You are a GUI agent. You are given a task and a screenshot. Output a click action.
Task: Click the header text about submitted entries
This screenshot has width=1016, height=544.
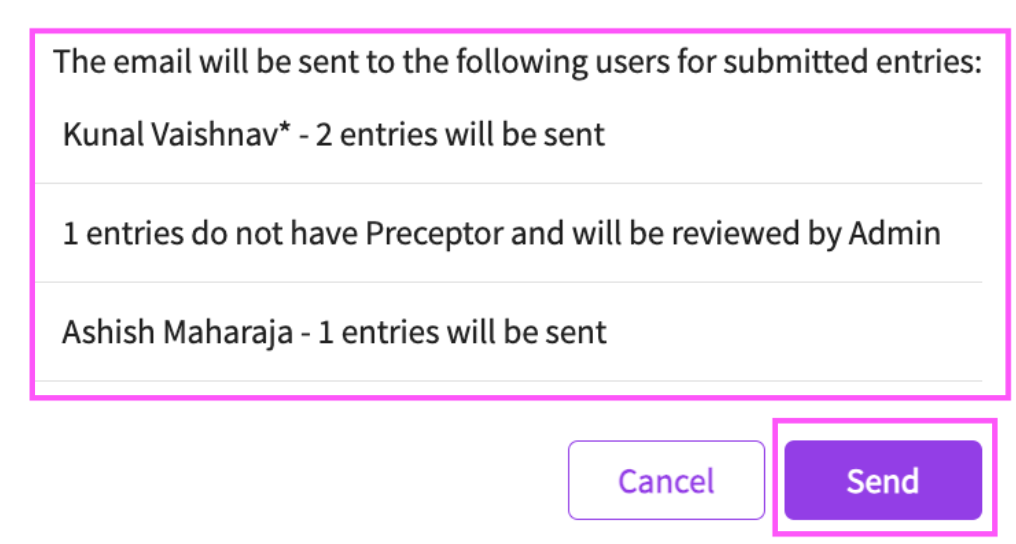pyautogui.click(x=518, y=62)
